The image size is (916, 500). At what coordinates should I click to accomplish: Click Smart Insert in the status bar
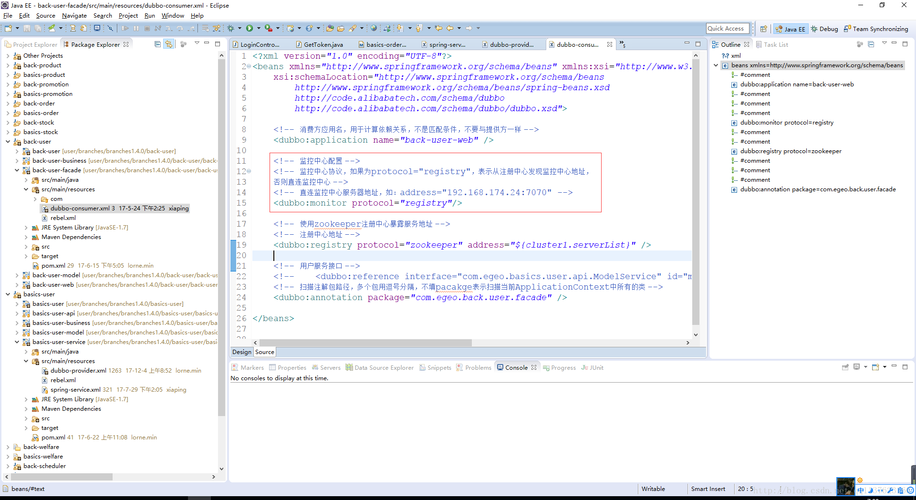tap(708, 489)
